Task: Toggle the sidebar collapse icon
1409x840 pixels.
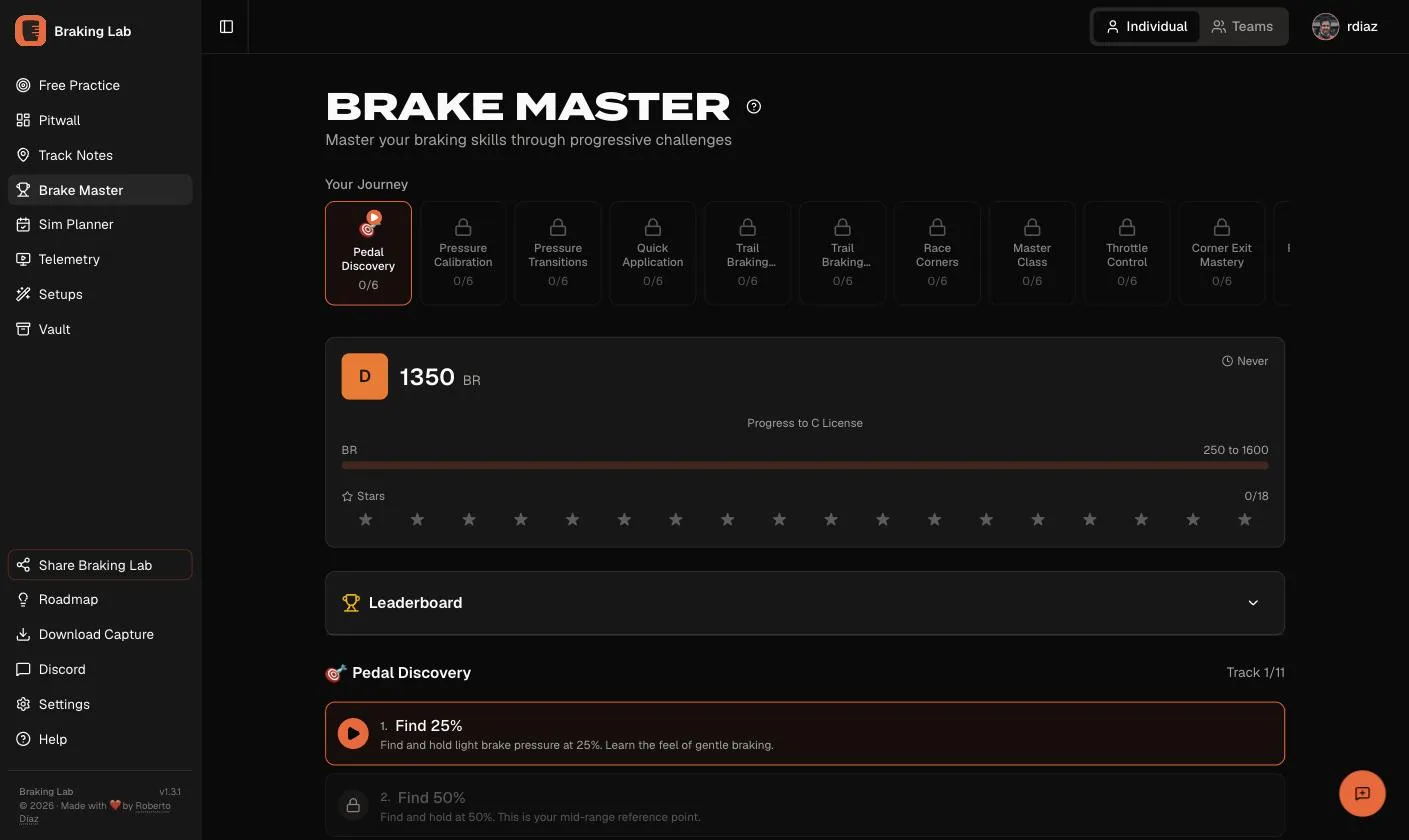Action: [x=226, y=27]
